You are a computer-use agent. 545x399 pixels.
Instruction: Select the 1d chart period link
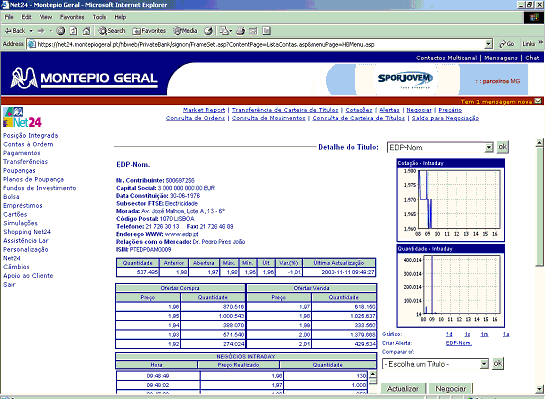click(x=449, y=334)
